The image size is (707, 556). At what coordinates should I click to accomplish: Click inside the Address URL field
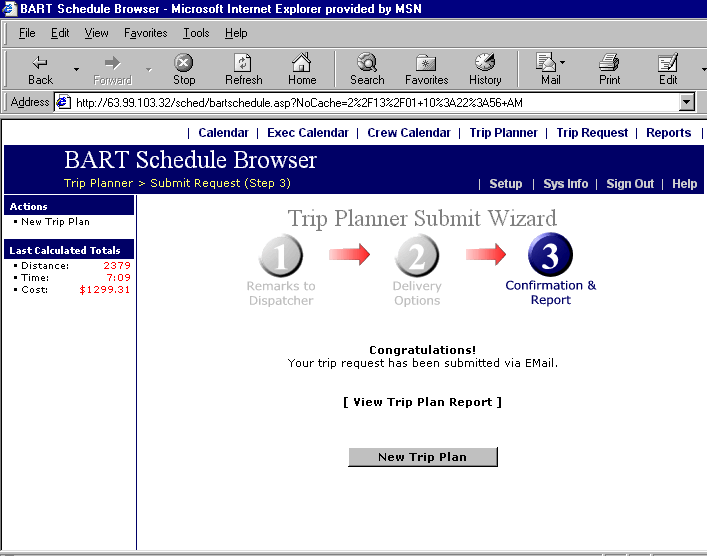pos(374,103)
